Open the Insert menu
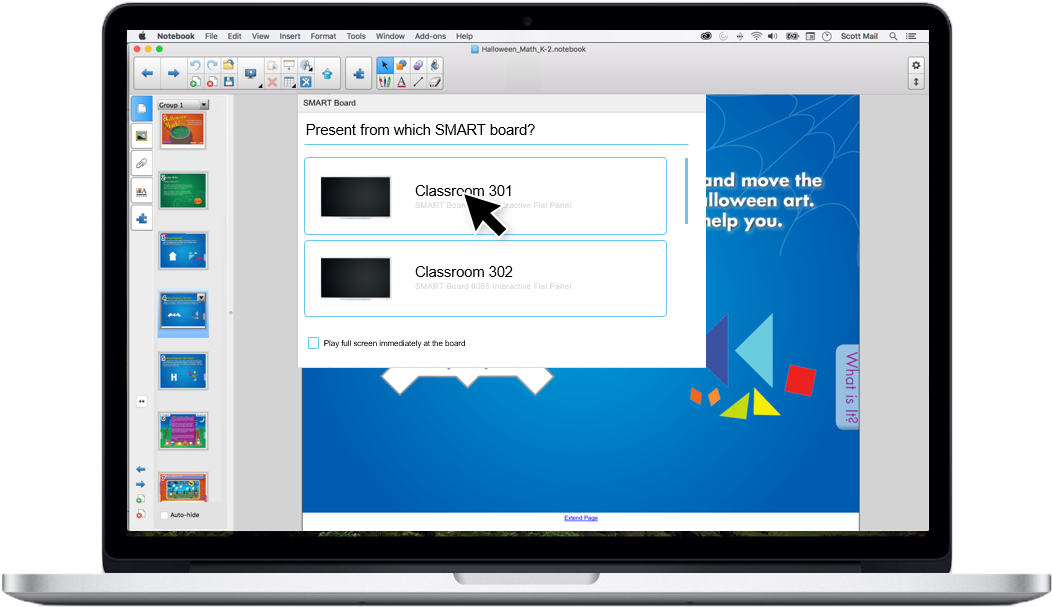The image size is (1053, 607). (289, 36)
